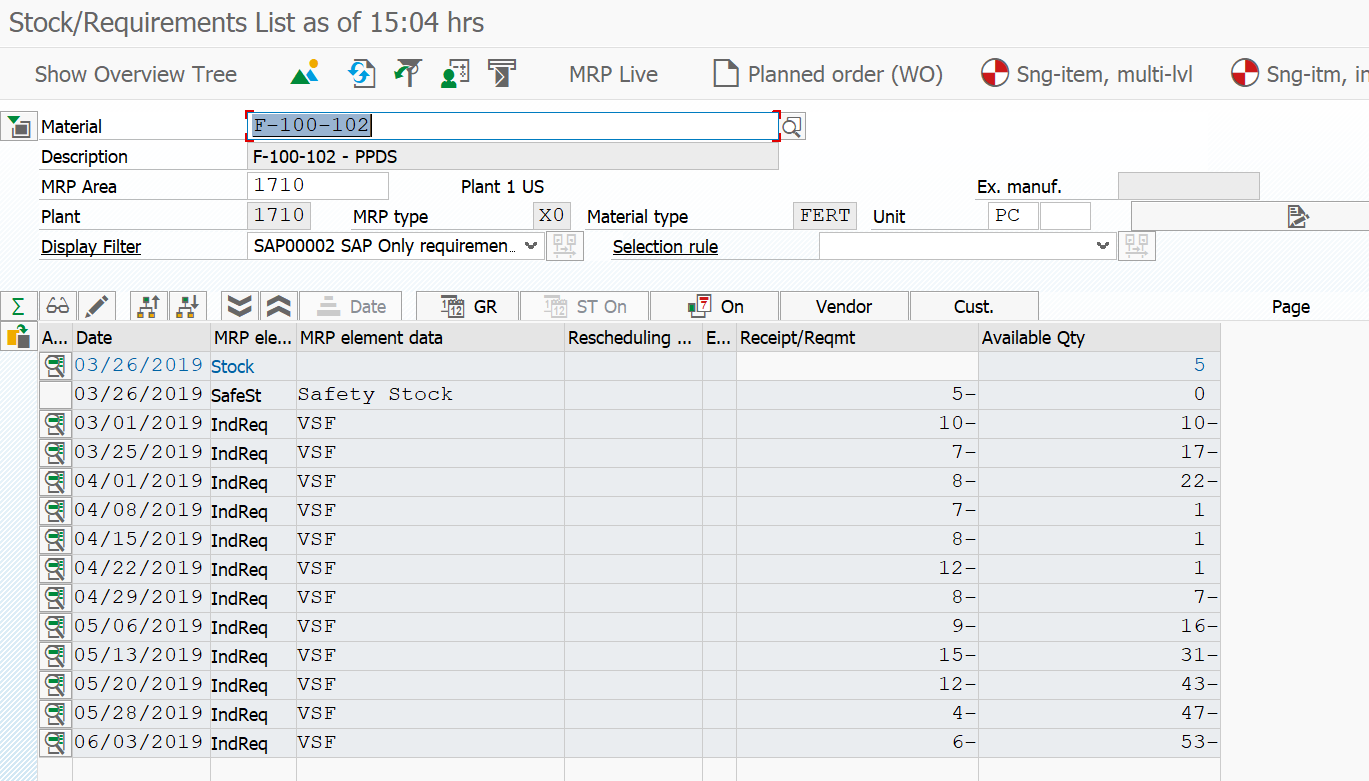Open search help for Material field
1369x781 pixels.
tap(792, 126)
